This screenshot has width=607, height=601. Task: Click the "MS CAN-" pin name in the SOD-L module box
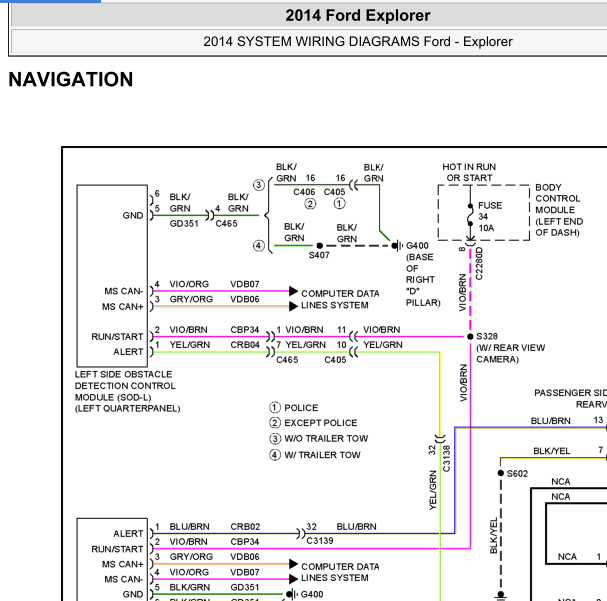coord(123,291)
